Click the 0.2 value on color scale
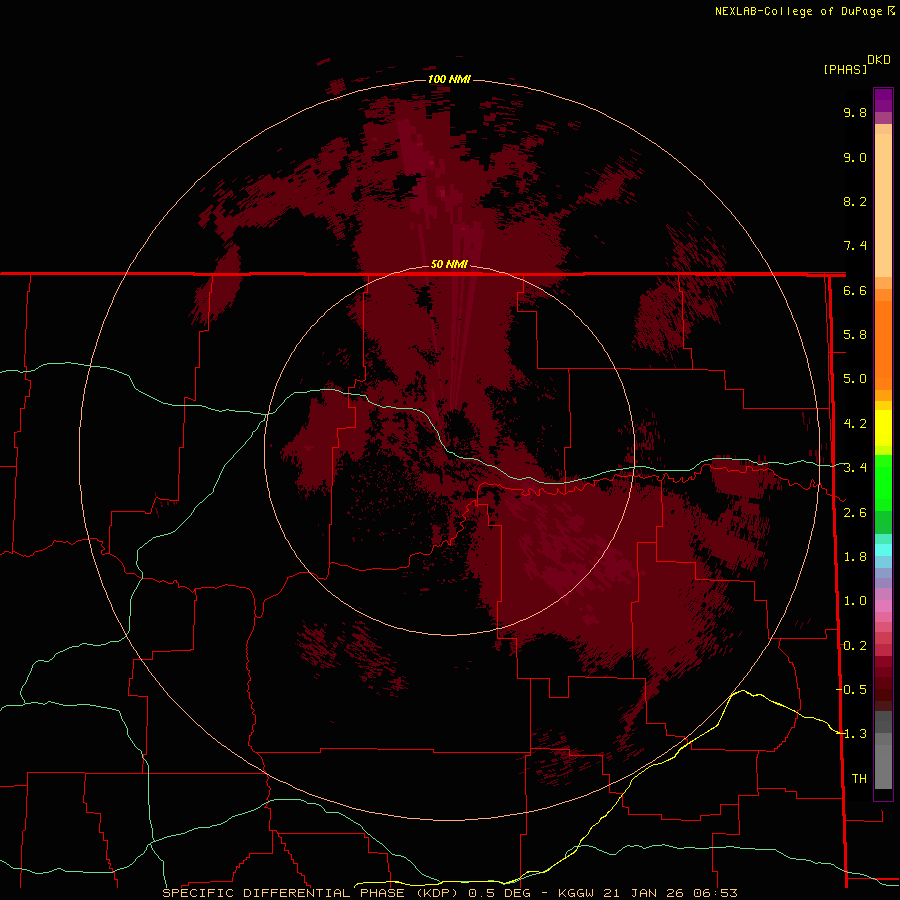This screenshot has height=900, width=900. (x=855, y=646)
